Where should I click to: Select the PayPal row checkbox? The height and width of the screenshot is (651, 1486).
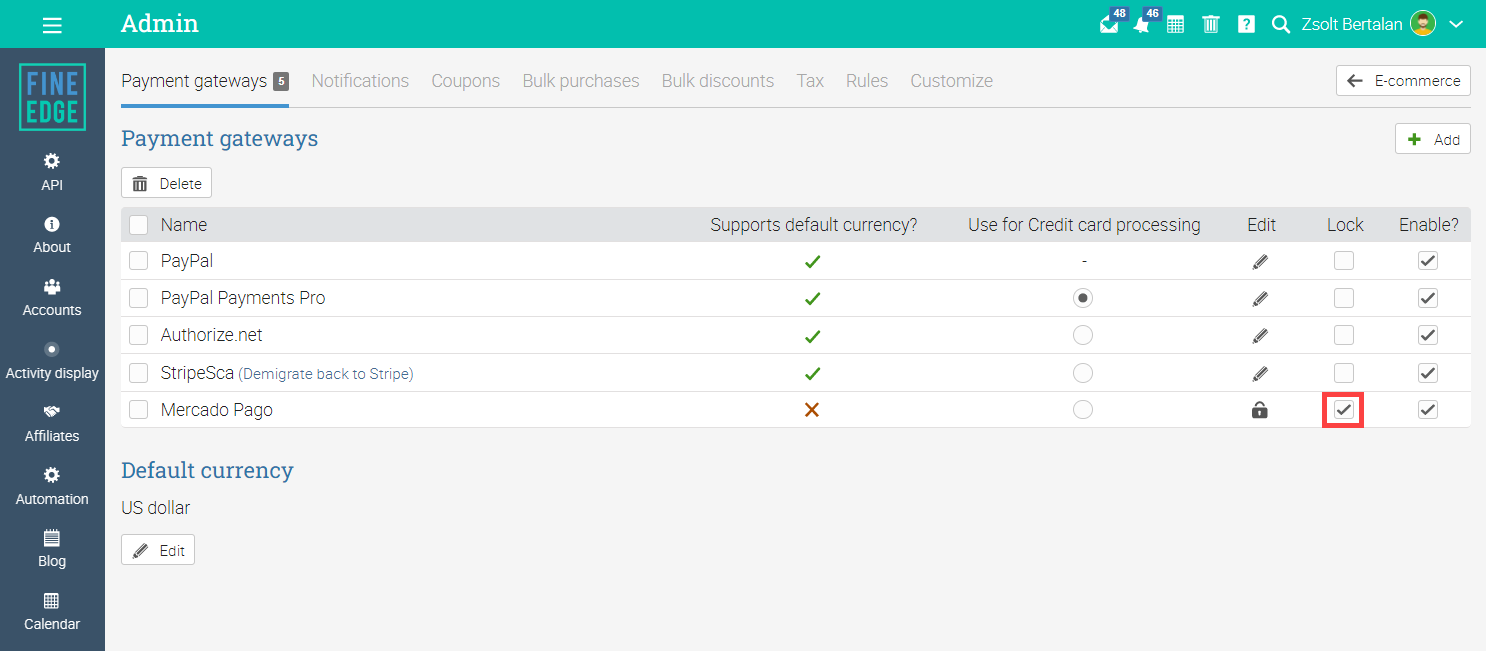point(139,261)
